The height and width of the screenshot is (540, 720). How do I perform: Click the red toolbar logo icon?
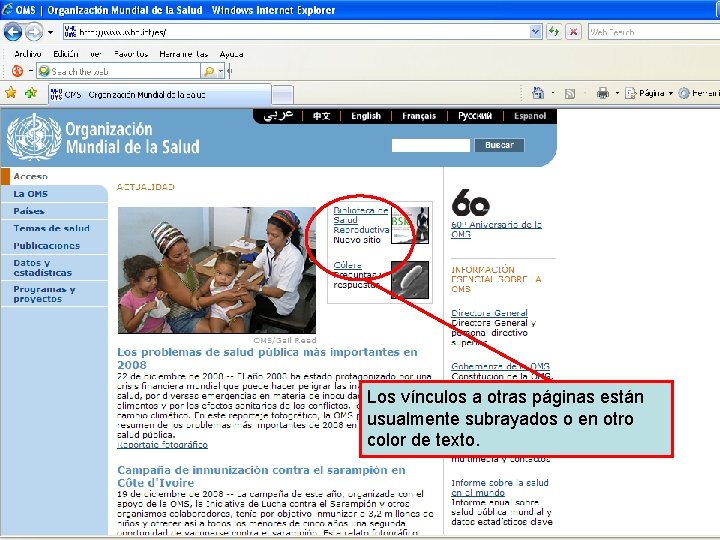(x=17, y=71)
